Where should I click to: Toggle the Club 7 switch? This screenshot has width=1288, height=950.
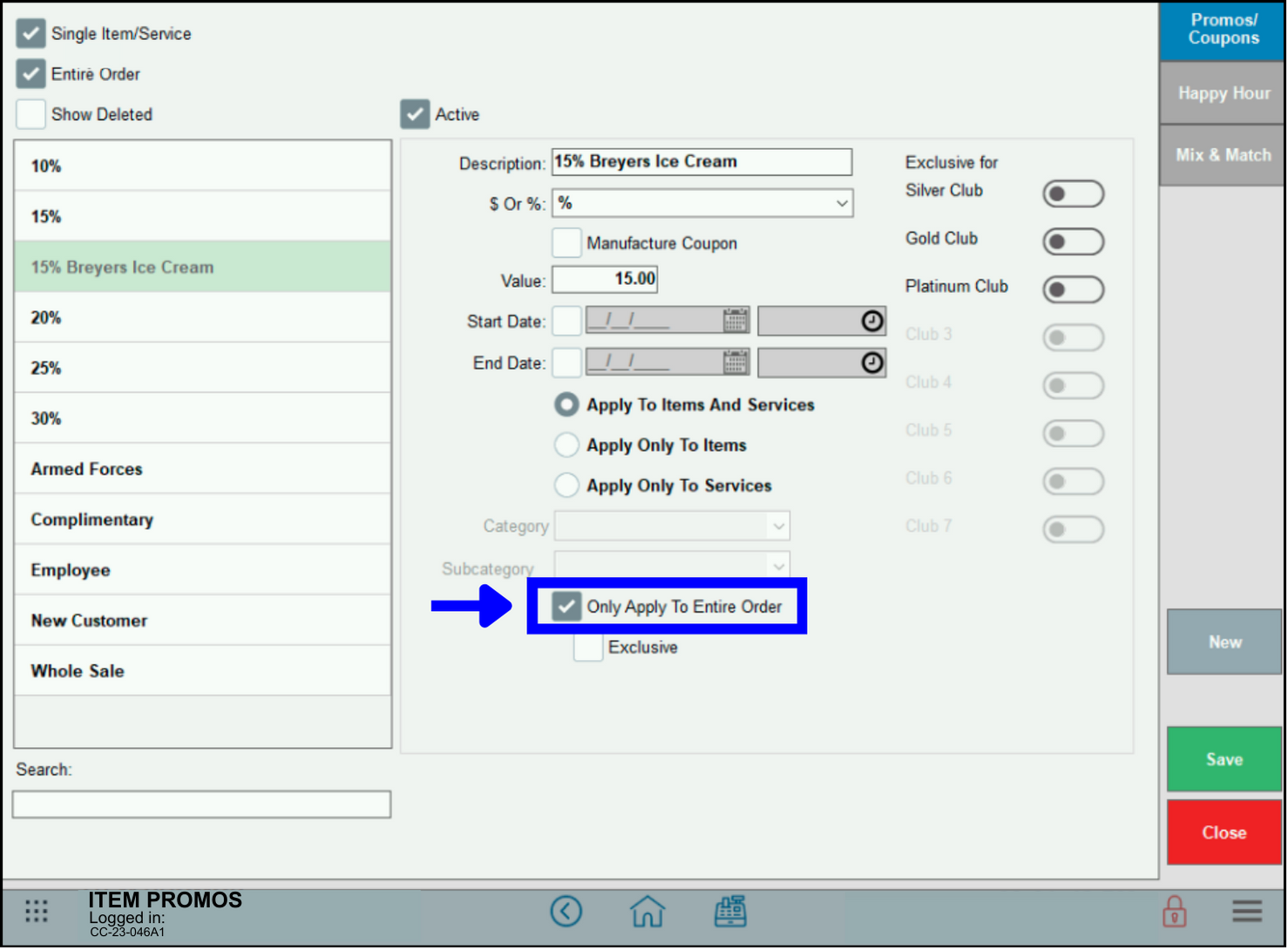(x=1073, y=529)
